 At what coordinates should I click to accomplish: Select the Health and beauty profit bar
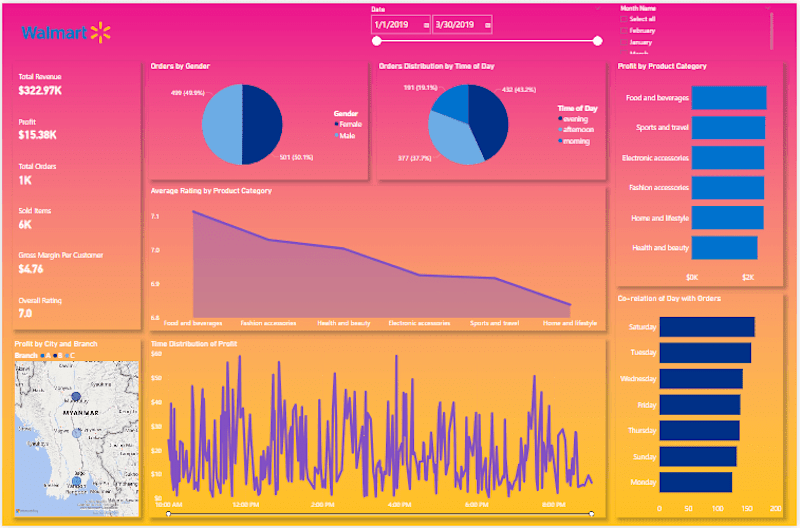coord(724,248)
